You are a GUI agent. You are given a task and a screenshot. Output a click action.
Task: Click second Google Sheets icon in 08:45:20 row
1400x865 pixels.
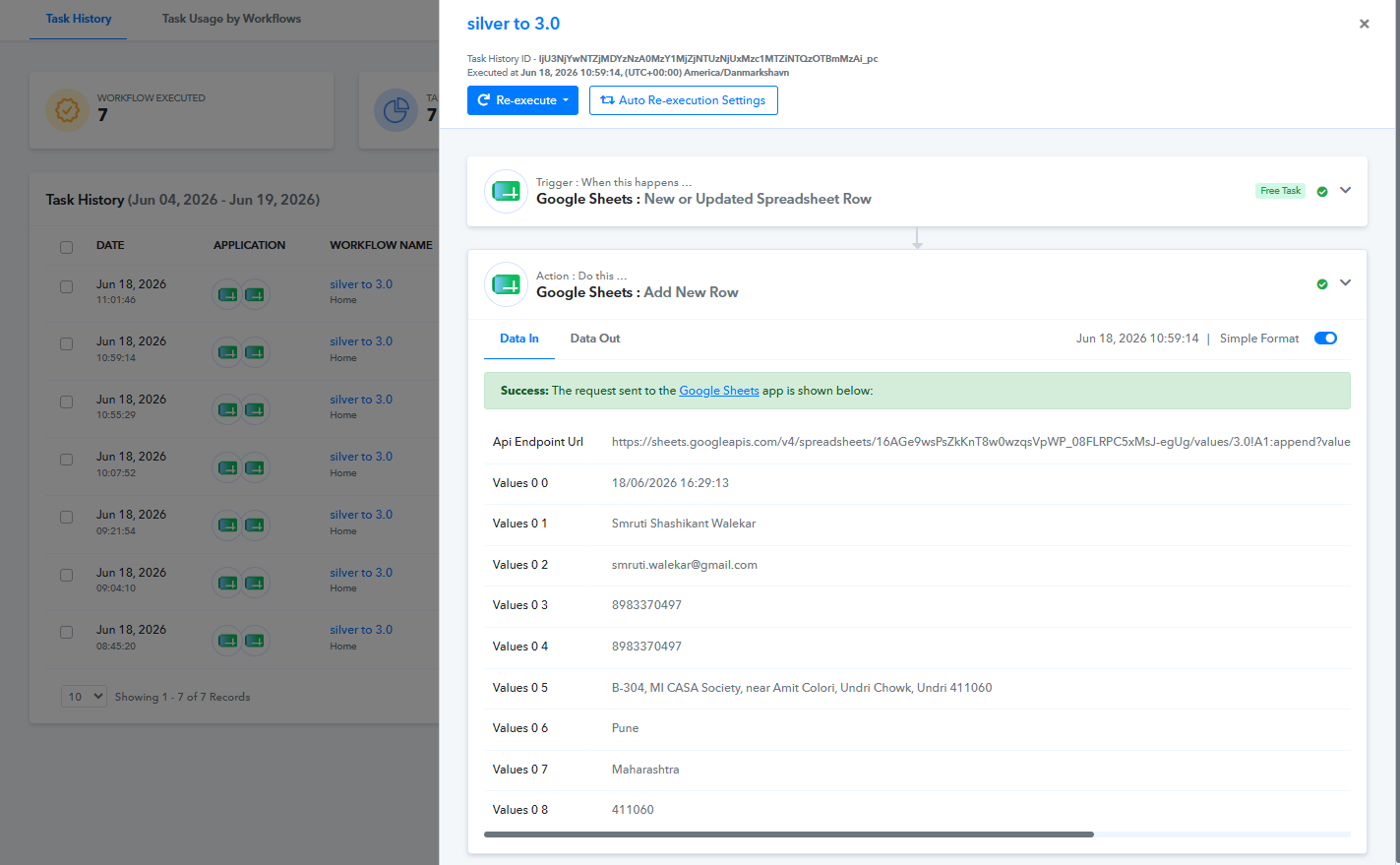point(255,641)
